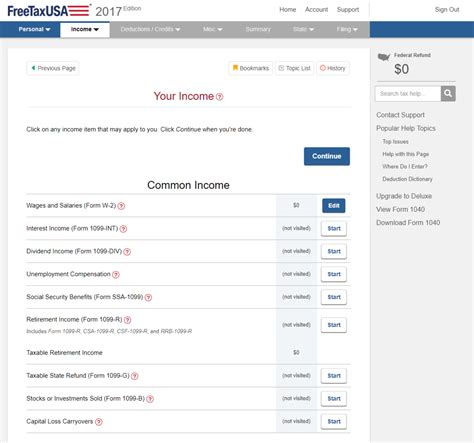Open help icon for Social Security Benefits

click(148, 298)
